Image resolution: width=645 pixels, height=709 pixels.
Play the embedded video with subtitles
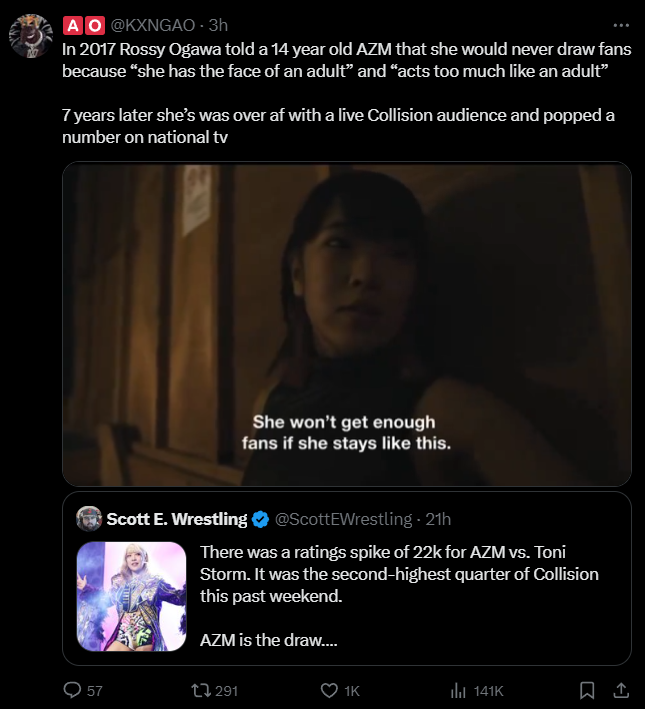(346, 325)
